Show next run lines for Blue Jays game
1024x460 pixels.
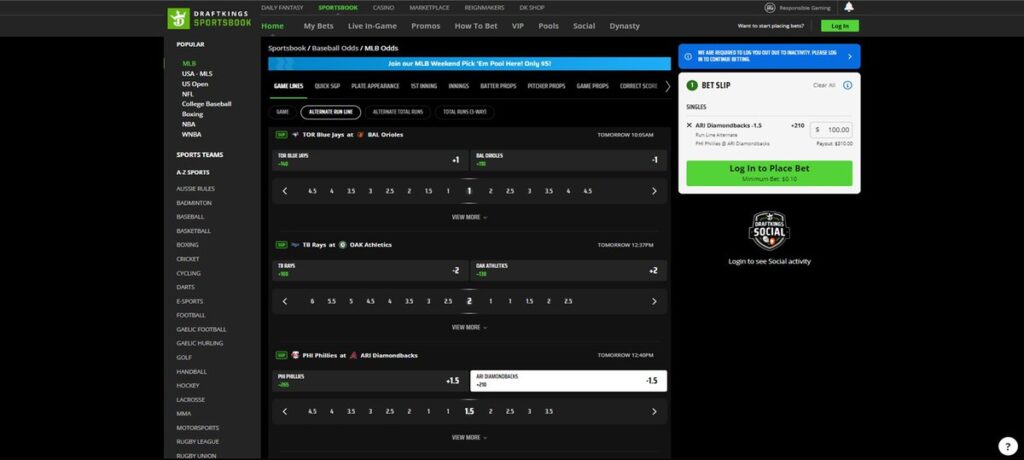[x=654, y=191]
